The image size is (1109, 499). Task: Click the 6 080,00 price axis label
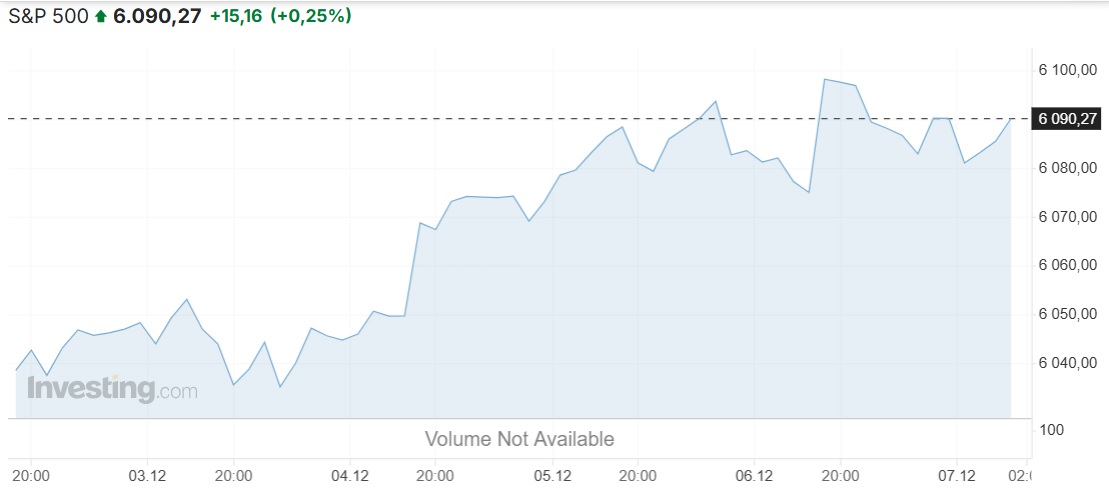[x=1067, y=168]
